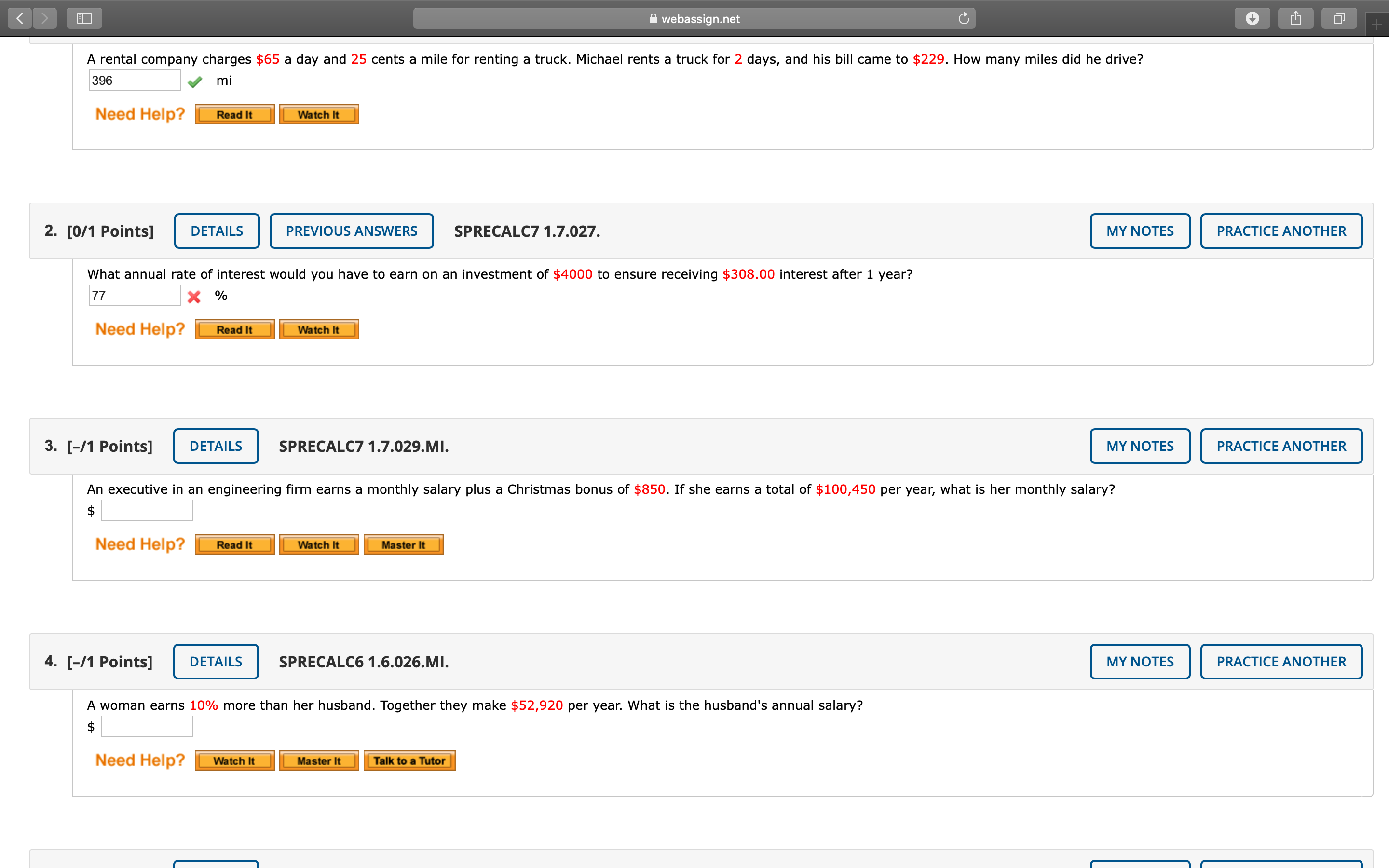The image size is (1389, 868).
Task: Click Master It for question 3
Action: (x=403, y=545)
